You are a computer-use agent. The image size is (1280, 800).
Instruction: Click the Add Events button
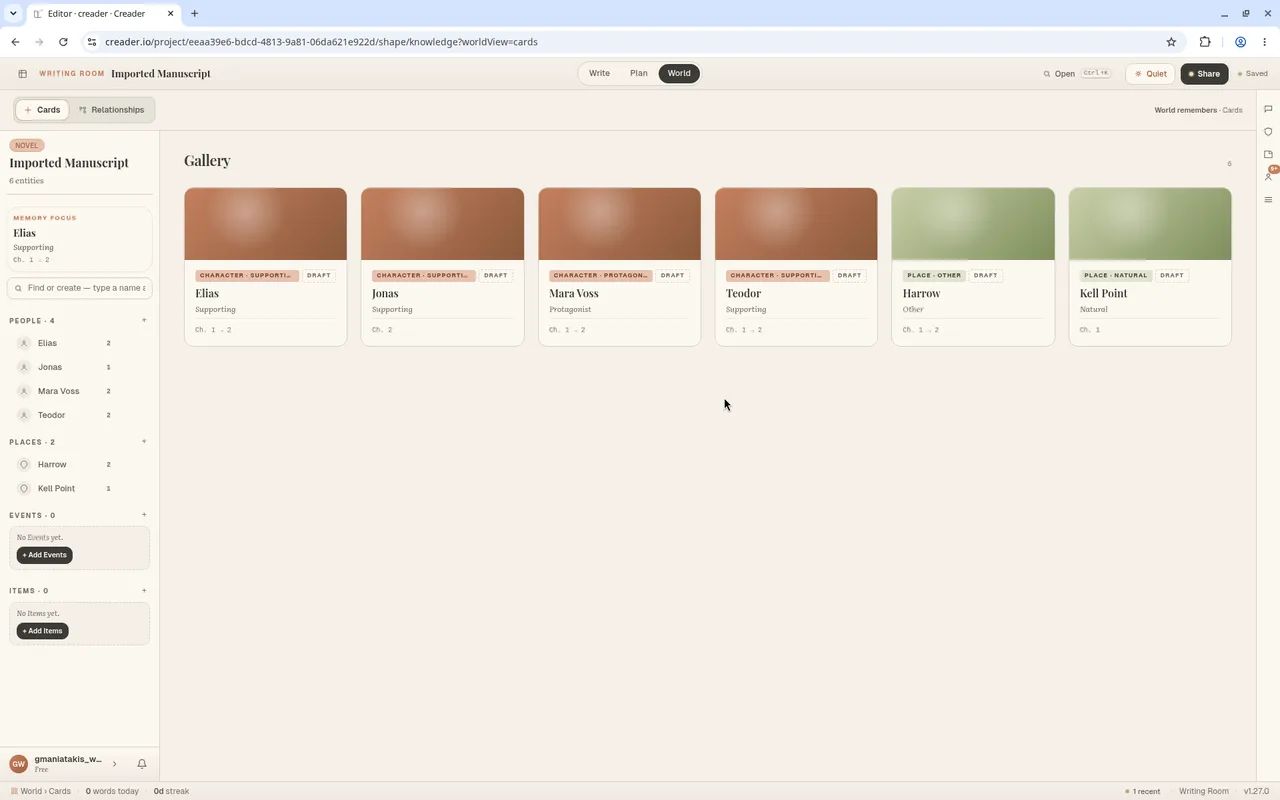[x=44, y=555]
